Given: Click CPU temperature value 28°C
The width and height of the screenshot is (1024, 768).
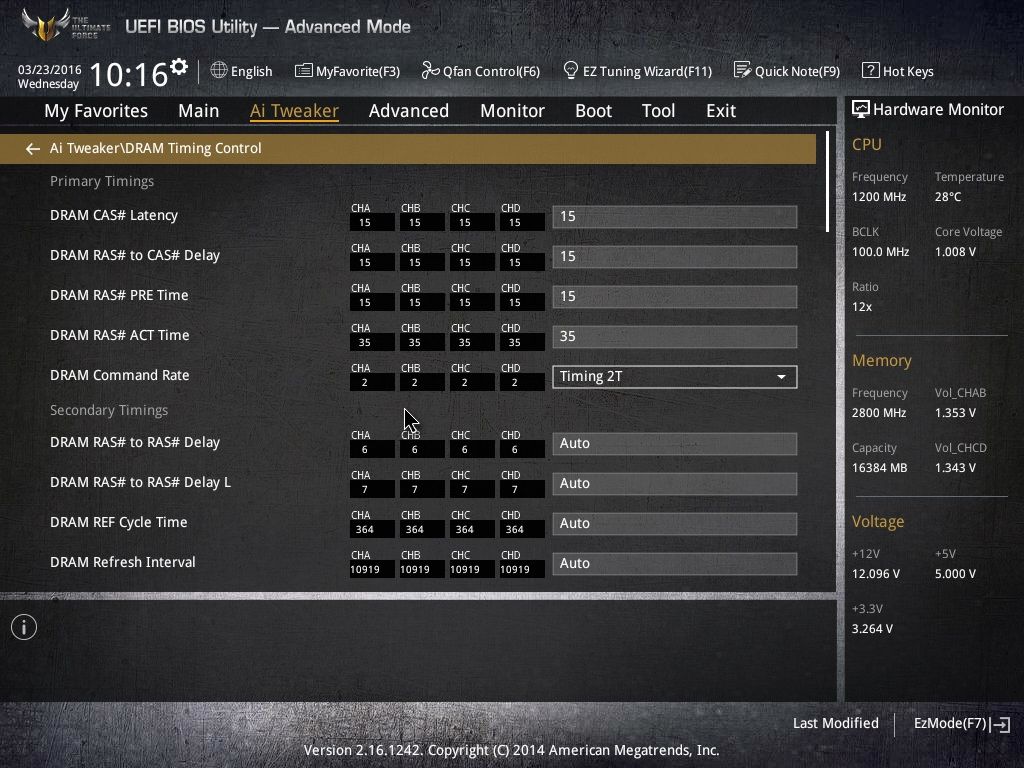Looking at the screenshot, I should 948,197.
